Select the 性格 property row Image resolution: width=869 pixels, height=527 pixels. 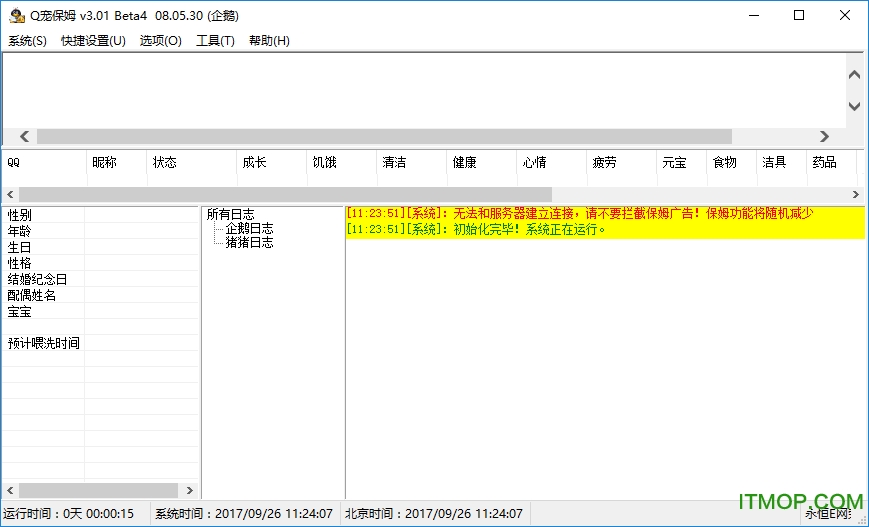pos(100,263)
